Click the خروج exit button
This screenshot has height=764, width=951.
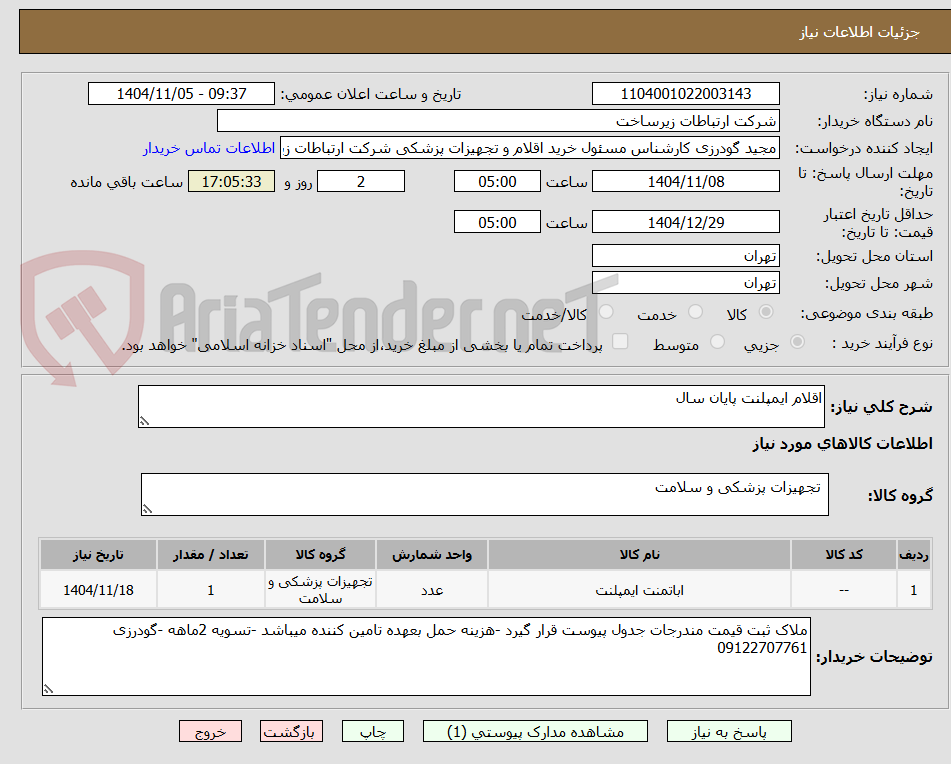[210, 731]
